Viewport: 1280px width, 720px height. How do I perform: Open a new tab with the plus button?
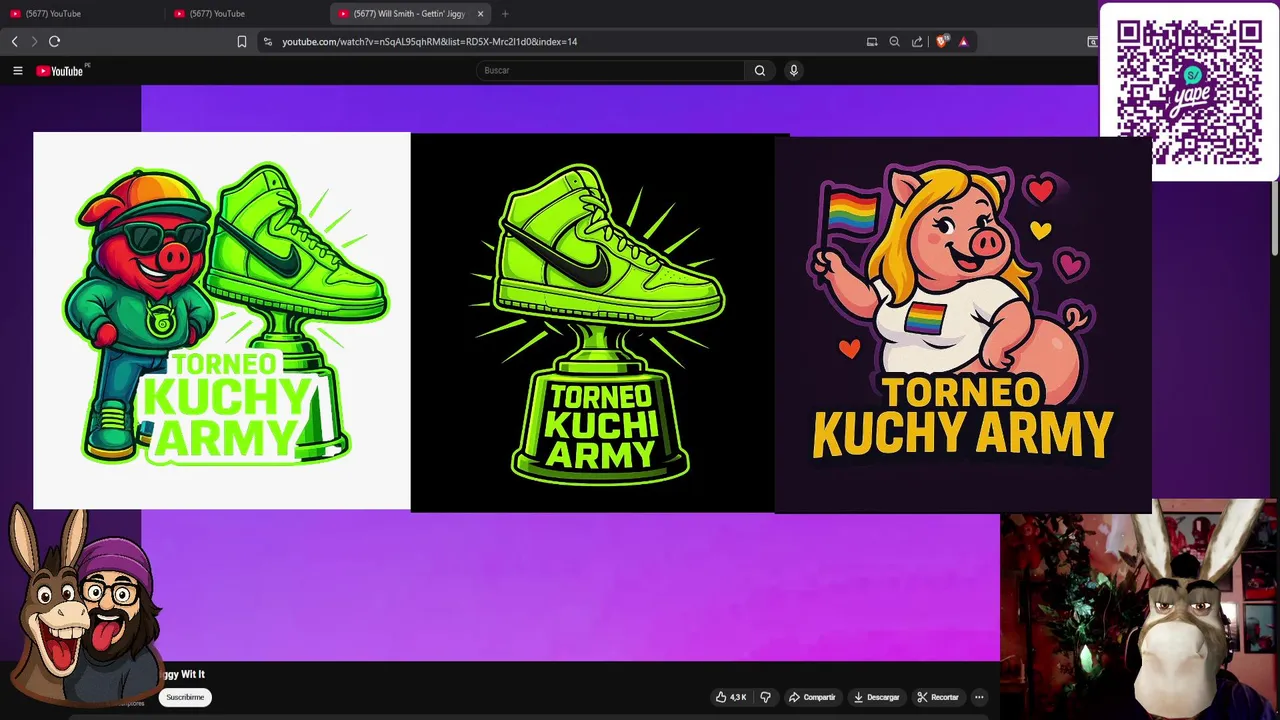(x=505, y=13)
